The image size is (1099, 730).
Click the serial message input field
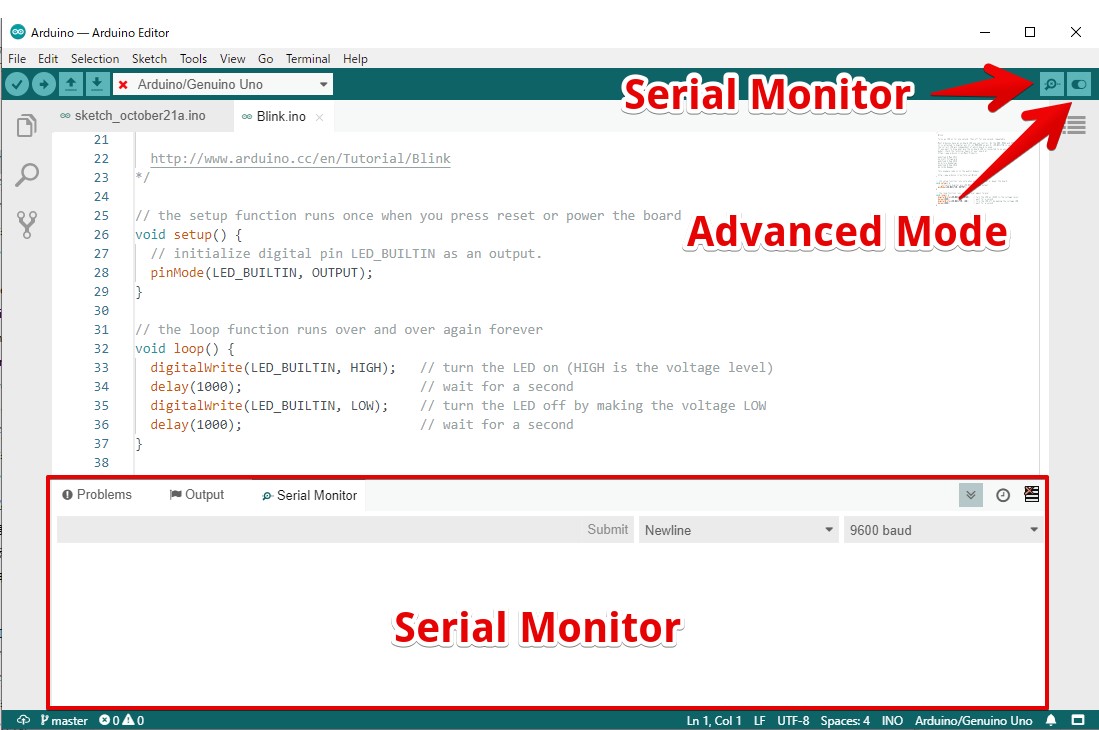coord(319,530)
